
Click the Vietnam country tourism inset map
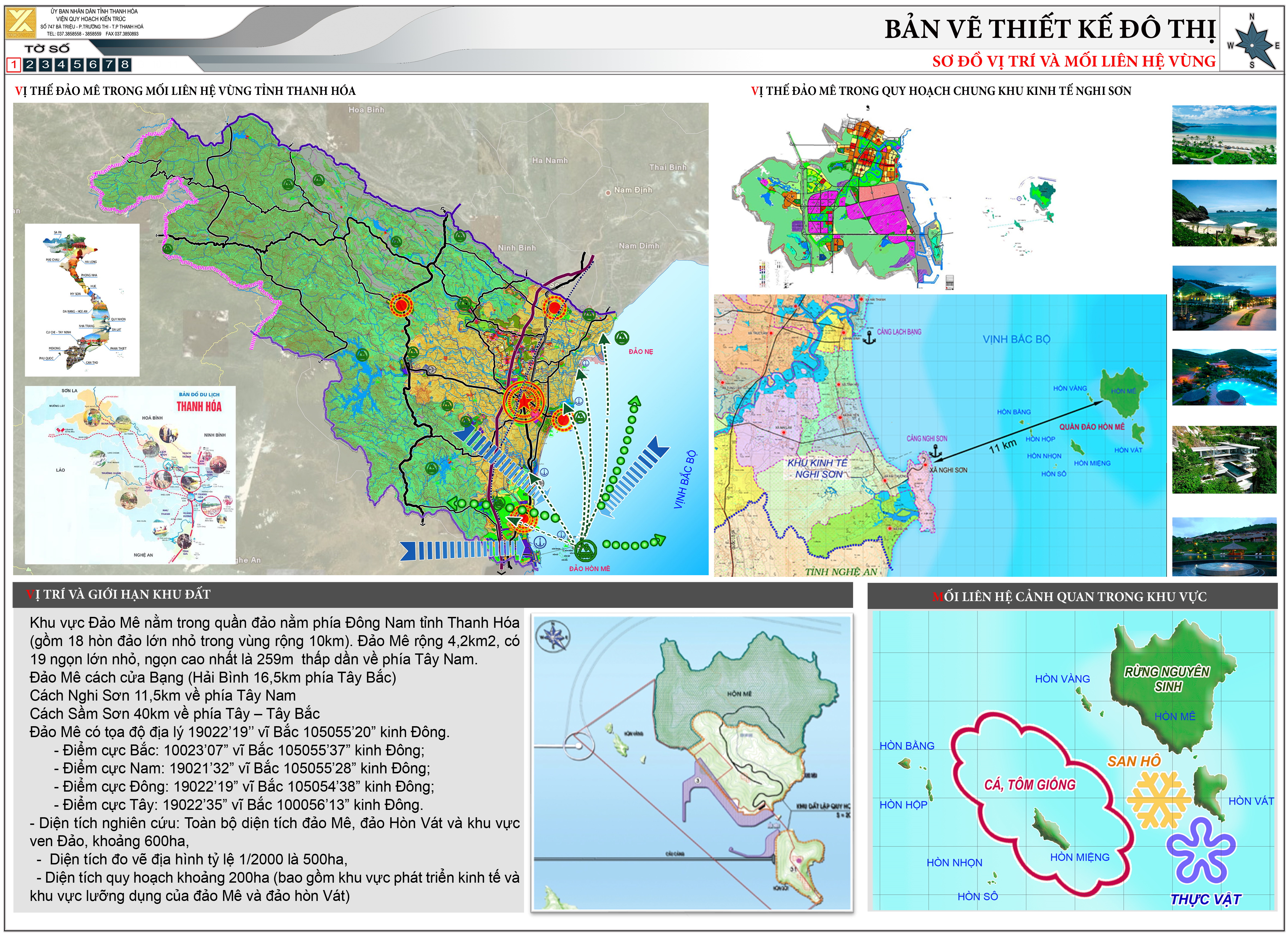click(82, 300)
